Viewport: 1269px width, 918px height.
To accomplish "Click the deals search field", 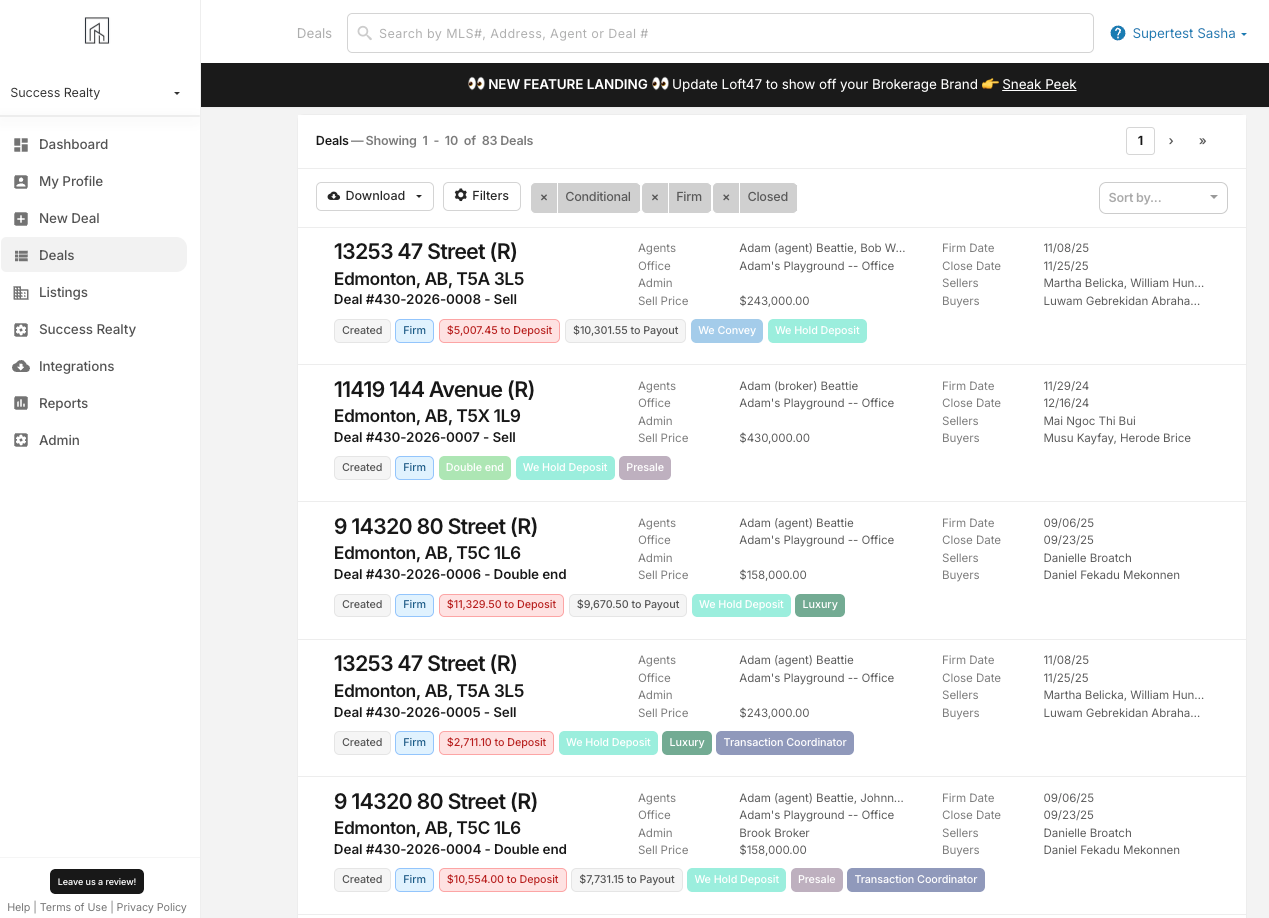I will click(x=720, y=33).
